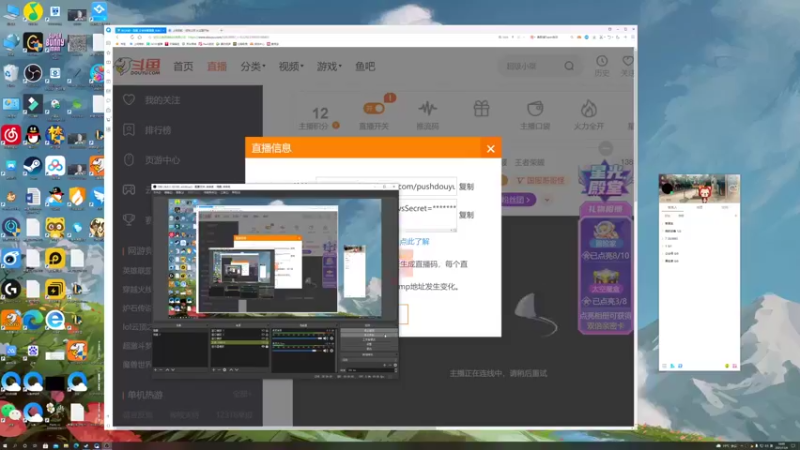This screenshot has height=450, width=800.
Task: Open the Microsoft Edge desktop icon
Action: [x=33, y=320]
